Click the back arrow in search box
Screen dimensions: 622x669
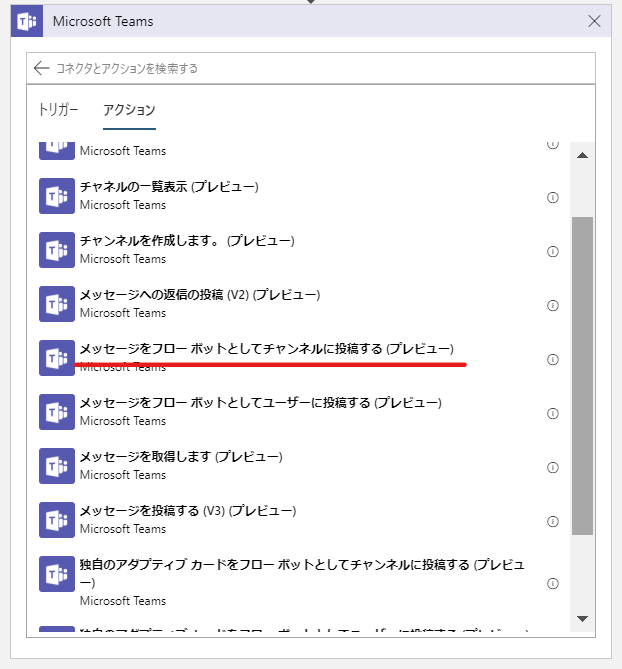coord(41,68)
